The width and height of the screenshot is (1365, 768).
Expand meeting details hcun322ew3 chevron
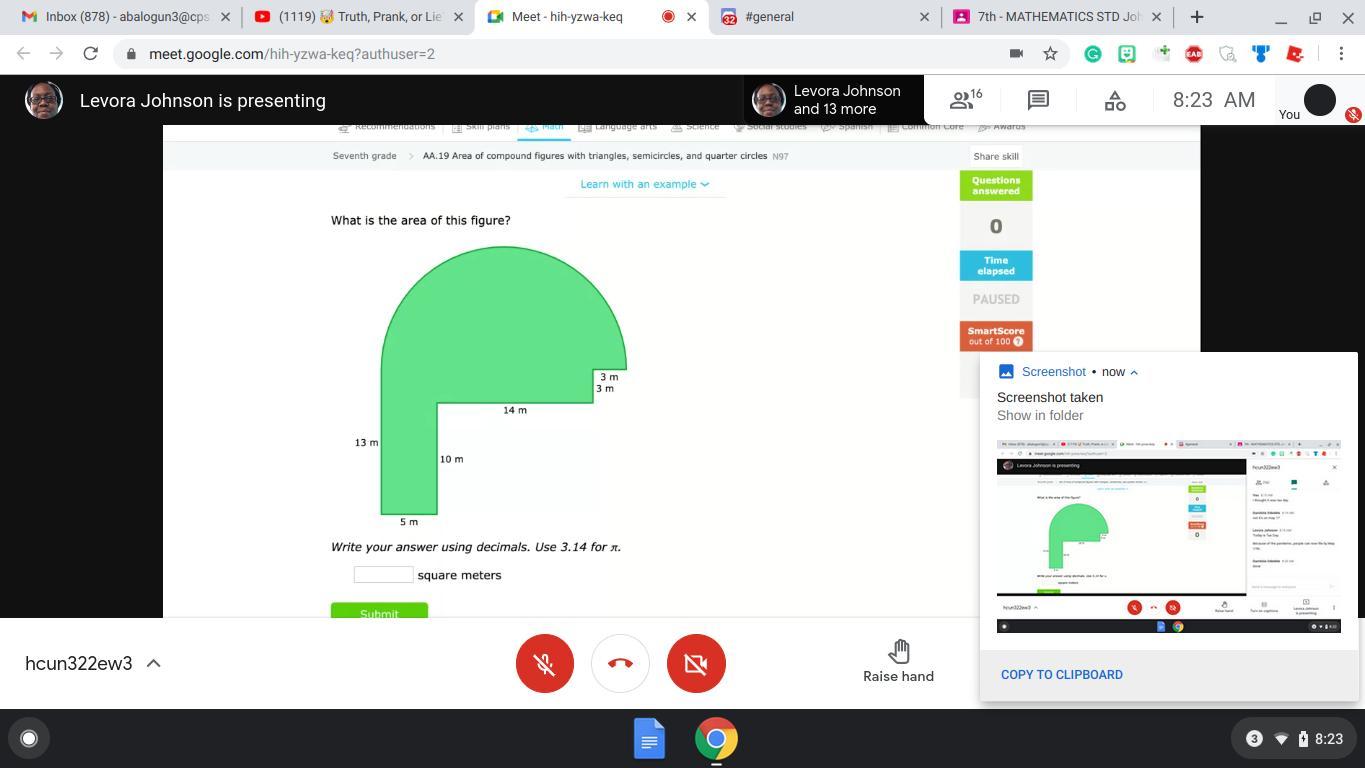coord(154,663)
